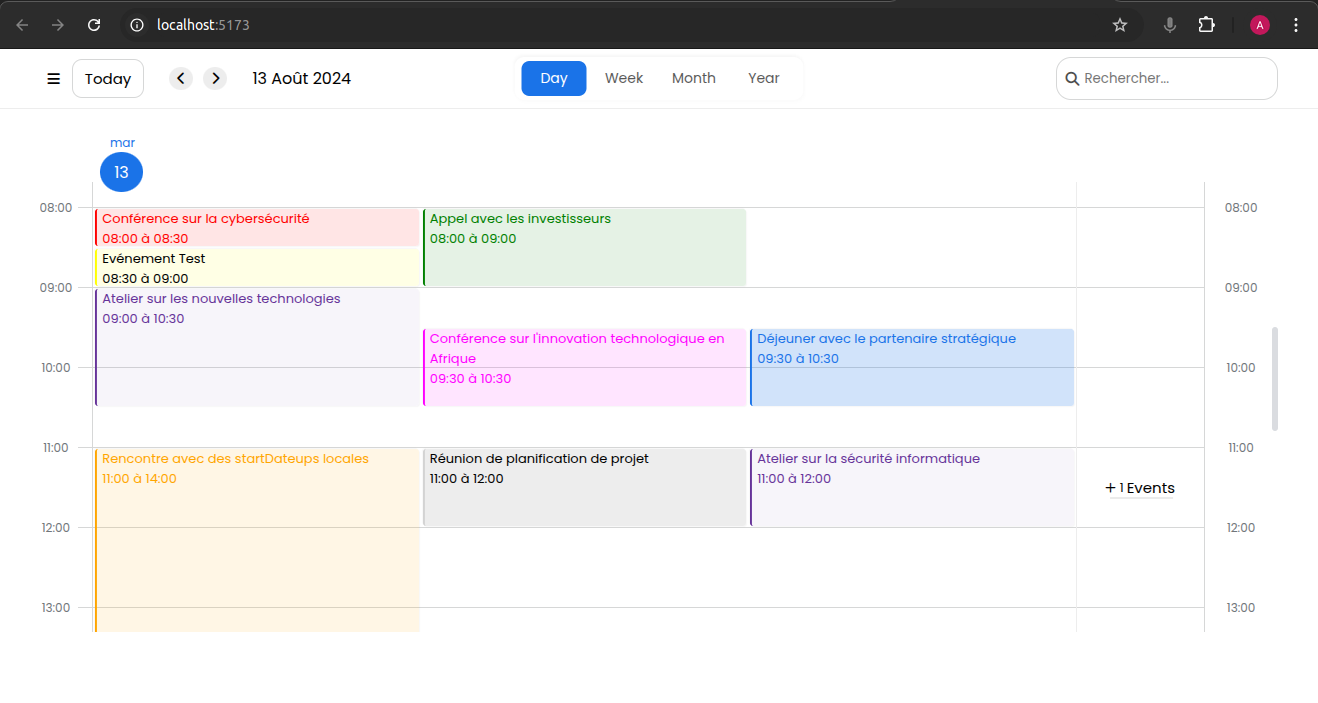Click the Rechercher search field
The width and height of the screenshot is (1318, 703).
[x=1170, y=78]
